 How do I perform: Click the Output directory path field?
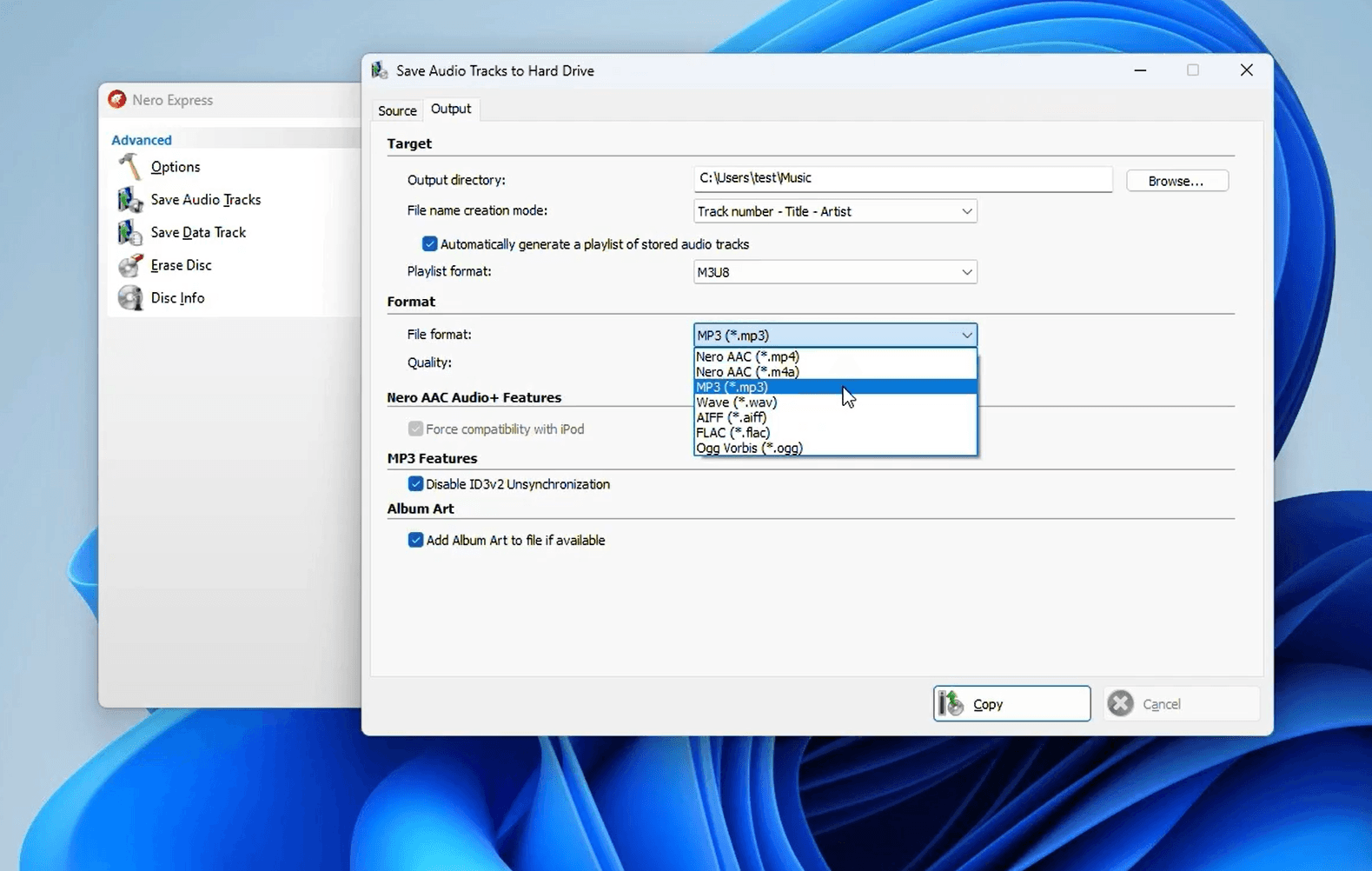click(903, 179)
